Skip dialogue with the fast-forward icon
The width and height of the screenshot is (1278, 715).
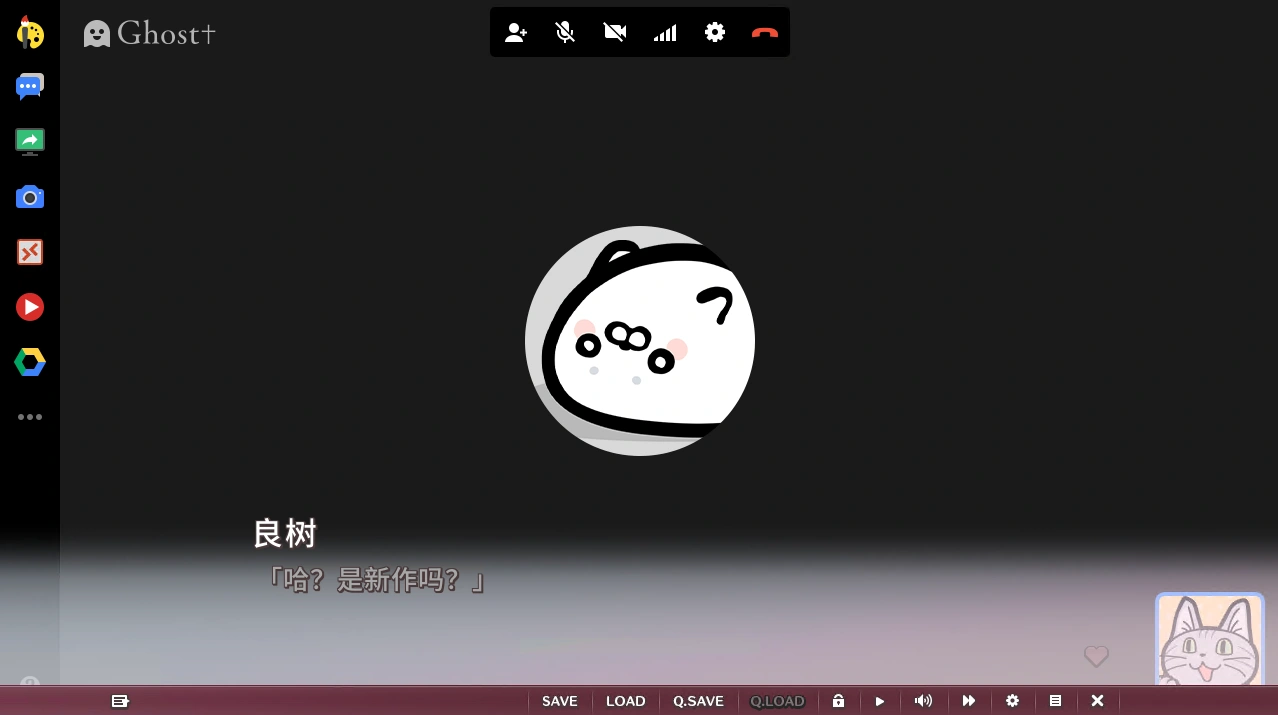pos(968,701)
